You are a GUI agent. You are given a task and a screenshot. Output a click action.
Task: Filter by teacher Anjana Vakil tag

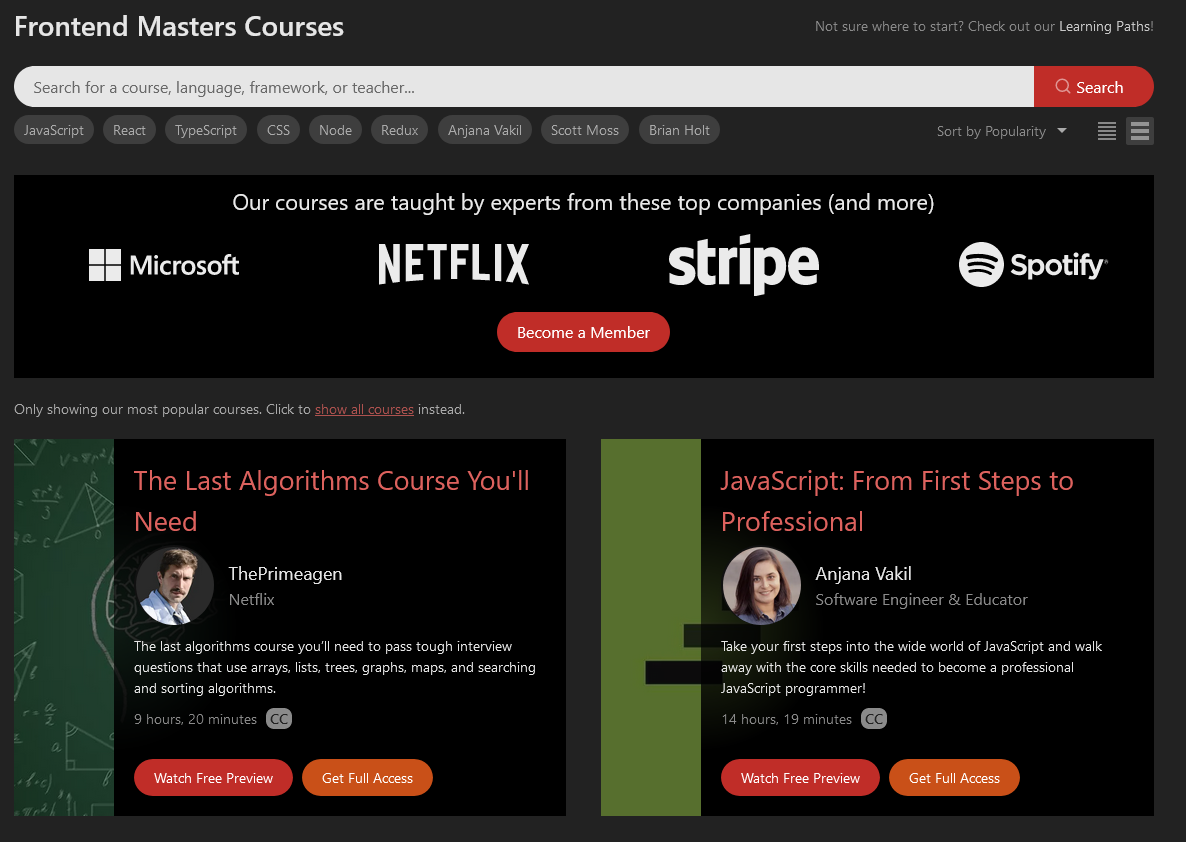[485, 130]
